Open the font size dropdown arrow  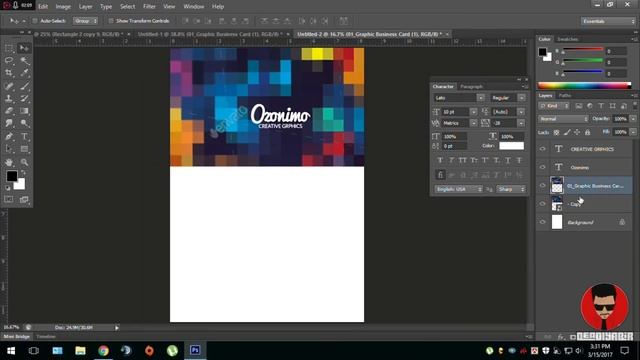tap(473, 112)
